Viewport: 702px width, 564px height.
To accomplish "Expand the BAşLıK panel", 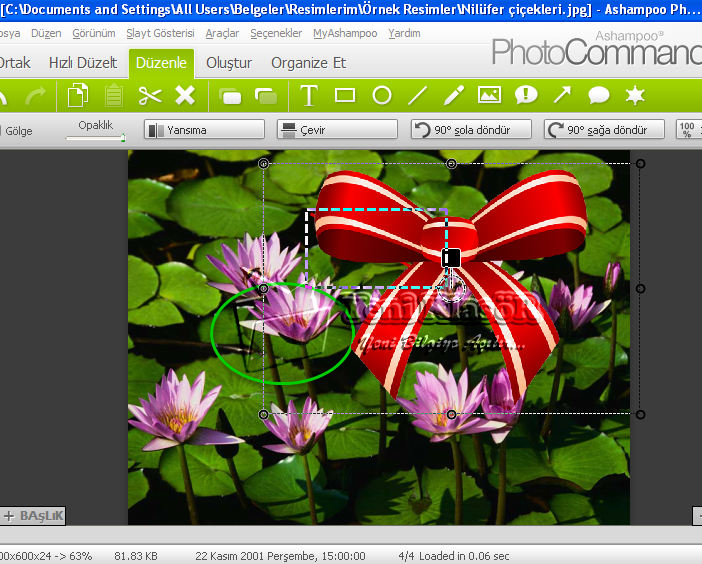I will (33, 516).
